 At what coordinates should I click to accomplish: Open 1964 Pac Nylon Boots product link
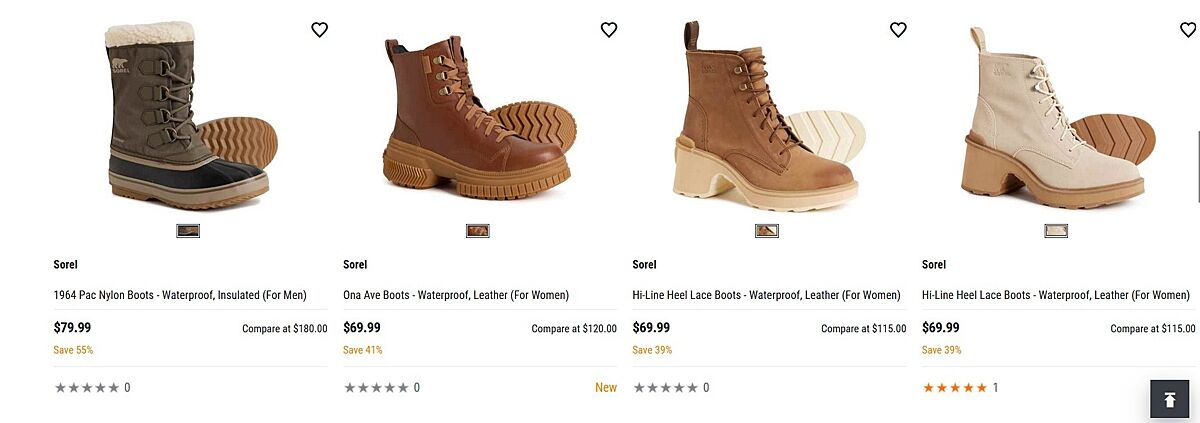(x=180, y=295)
